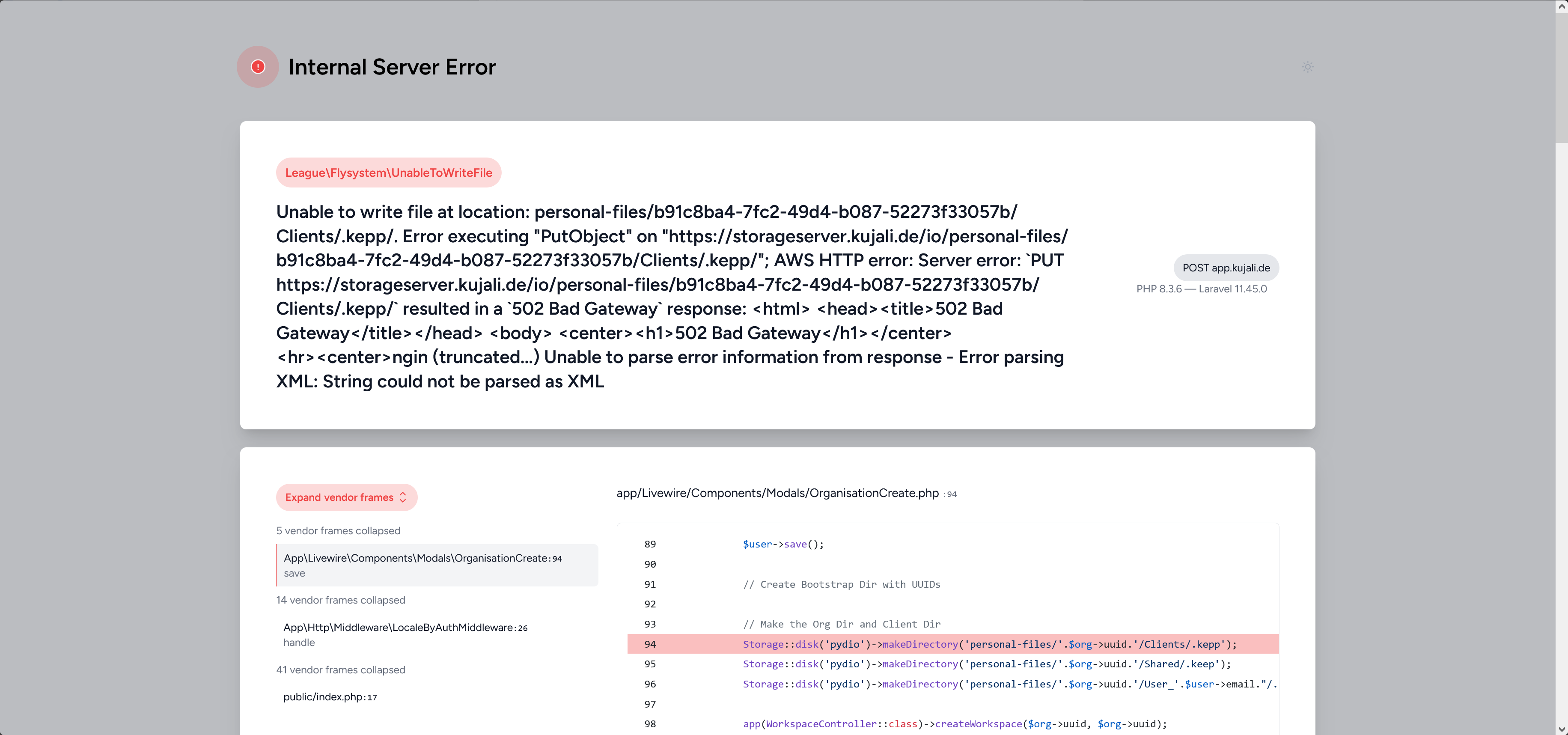Click the red error exclamation icon
The image size is (1568, 735).
pyautogui.click(x=257, y=67)
